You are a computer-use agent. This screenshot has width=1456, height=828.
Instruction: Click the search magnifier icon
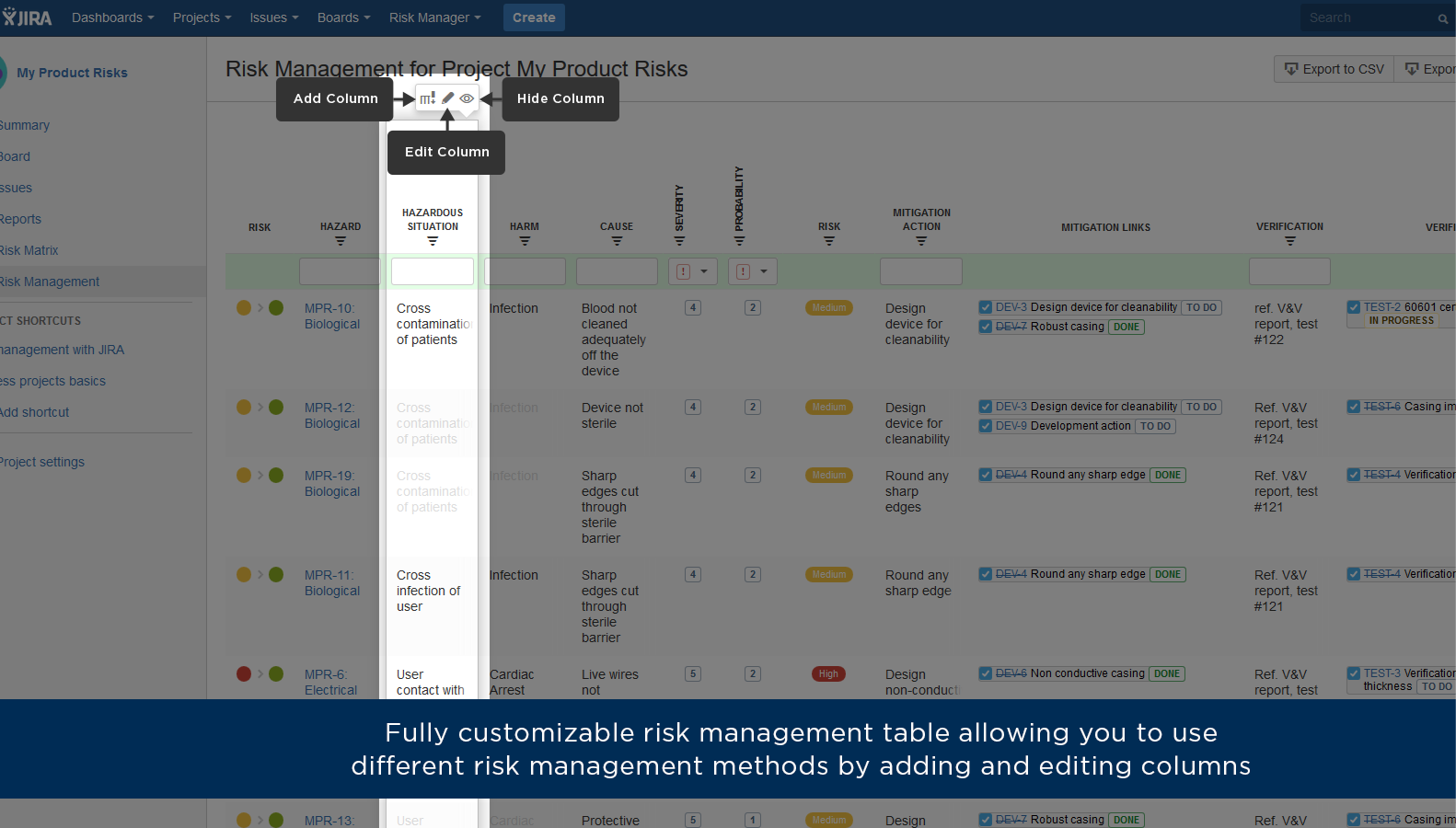(1443, 18)
